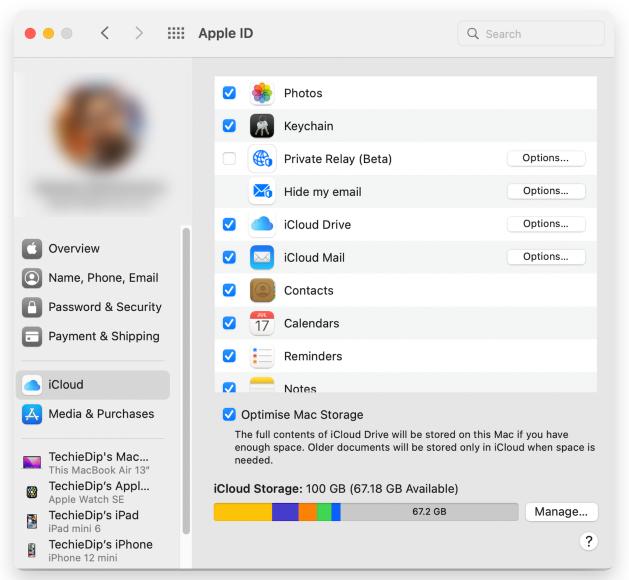Go forward with the right chevron
The image size is (629, 580).
coord(139,33)
